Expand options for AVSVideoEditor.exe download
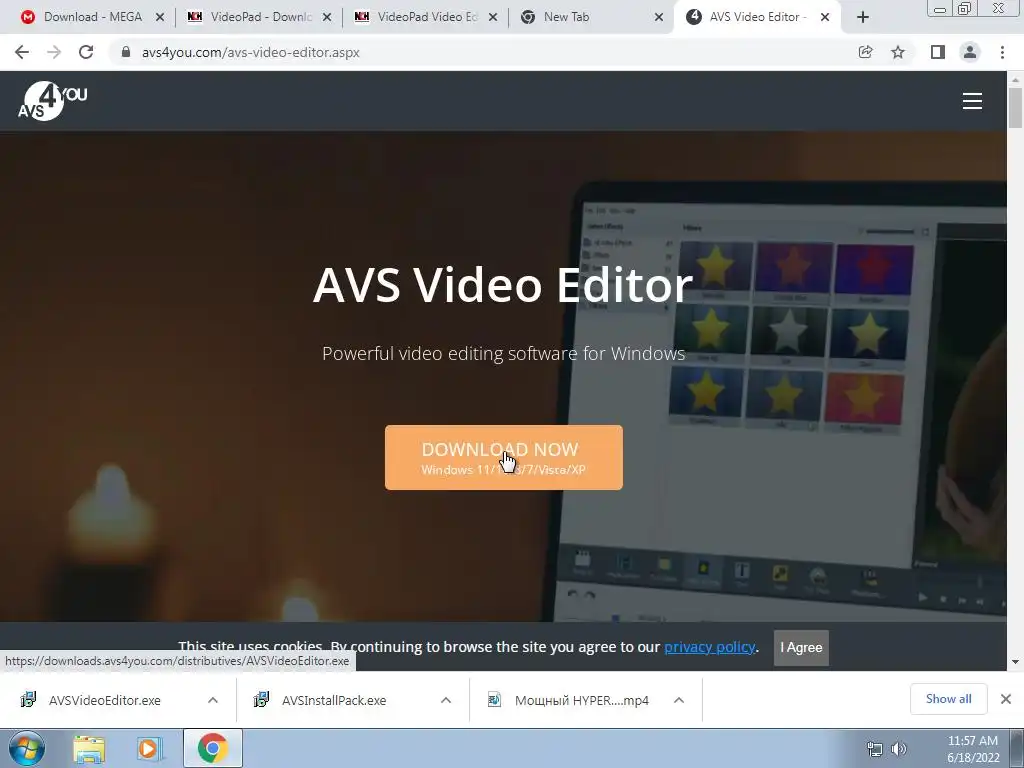Image resolution: width=1024 pixels, height=768 pixels. [x=213, y=700]
